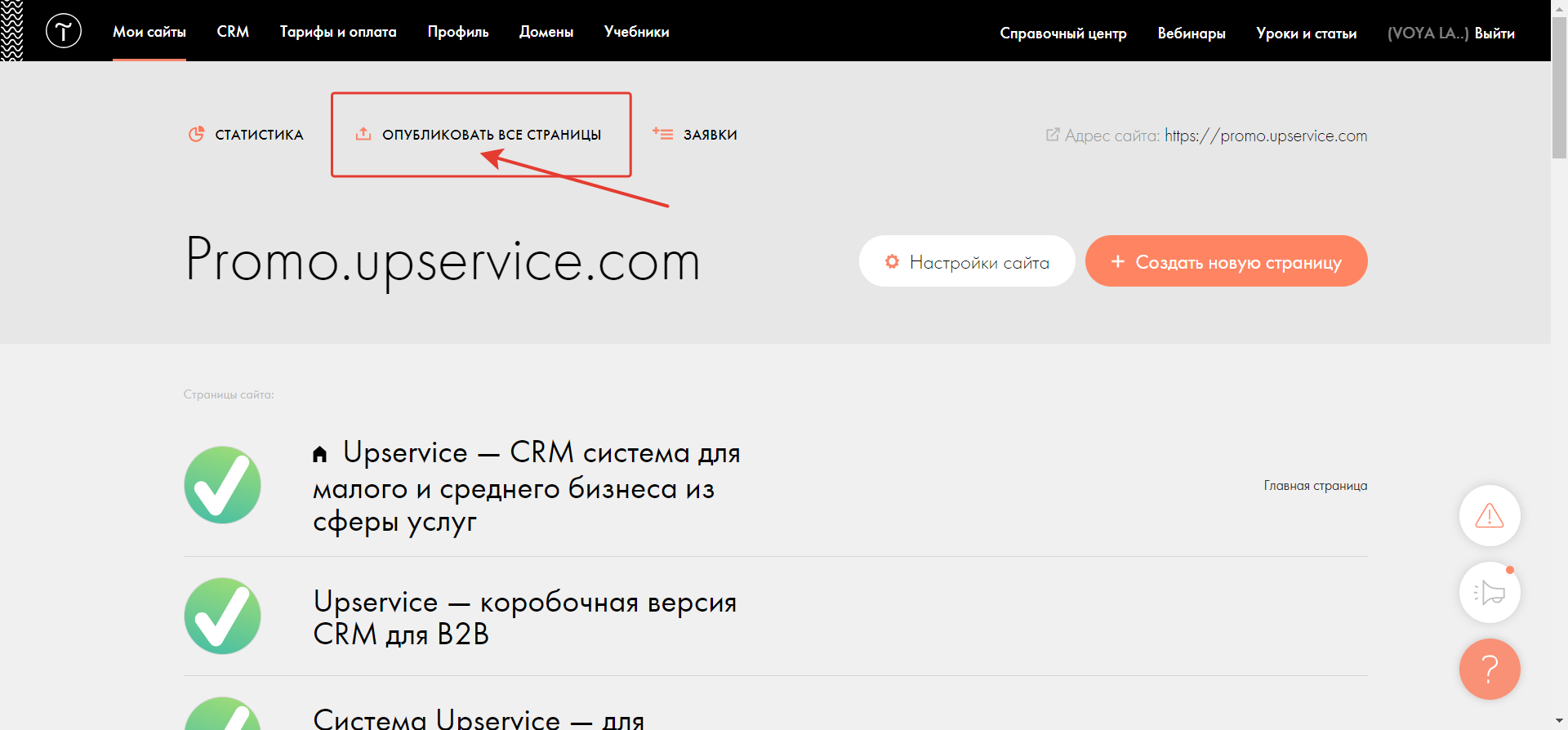Viewport: 1568px width, 730px height.
Task: Click the СТАТИСТИКА link
Action: pyautogui.click(x=259, y=135)
